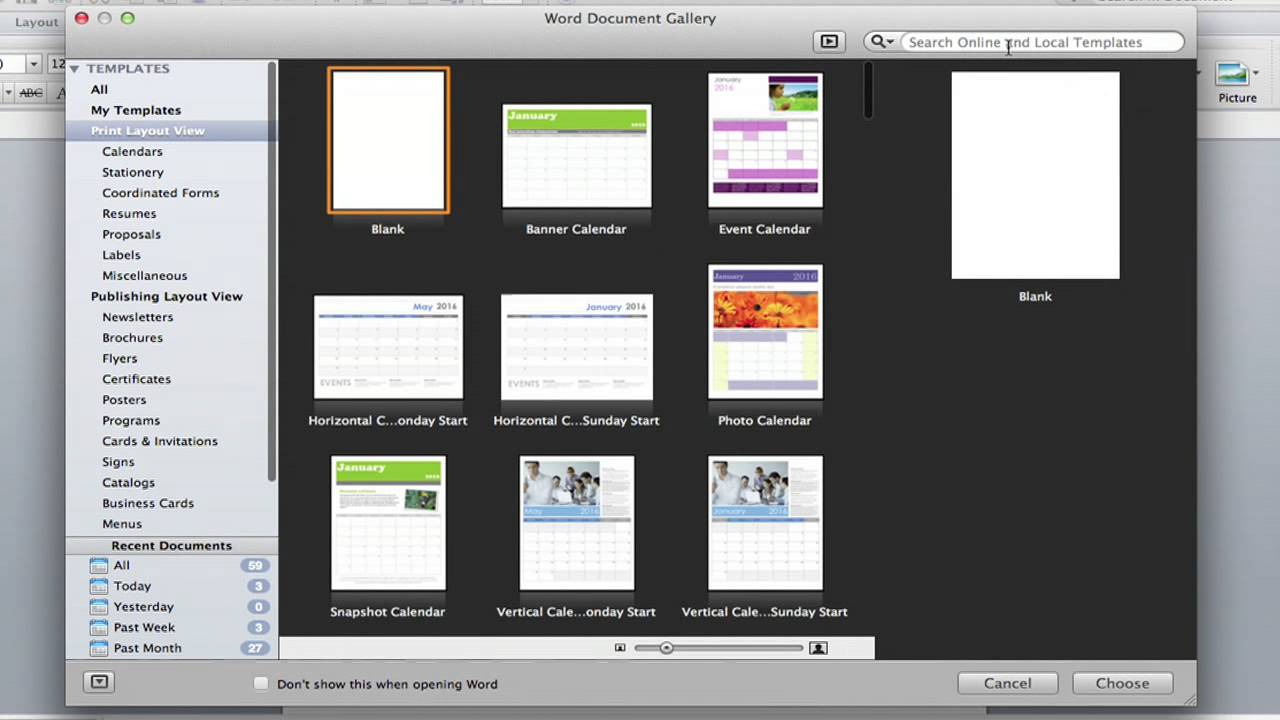Collapse the TEMPLATES disclosure triangle
Viewport: 1280px width, 720px height.
[x=74, y=69]
